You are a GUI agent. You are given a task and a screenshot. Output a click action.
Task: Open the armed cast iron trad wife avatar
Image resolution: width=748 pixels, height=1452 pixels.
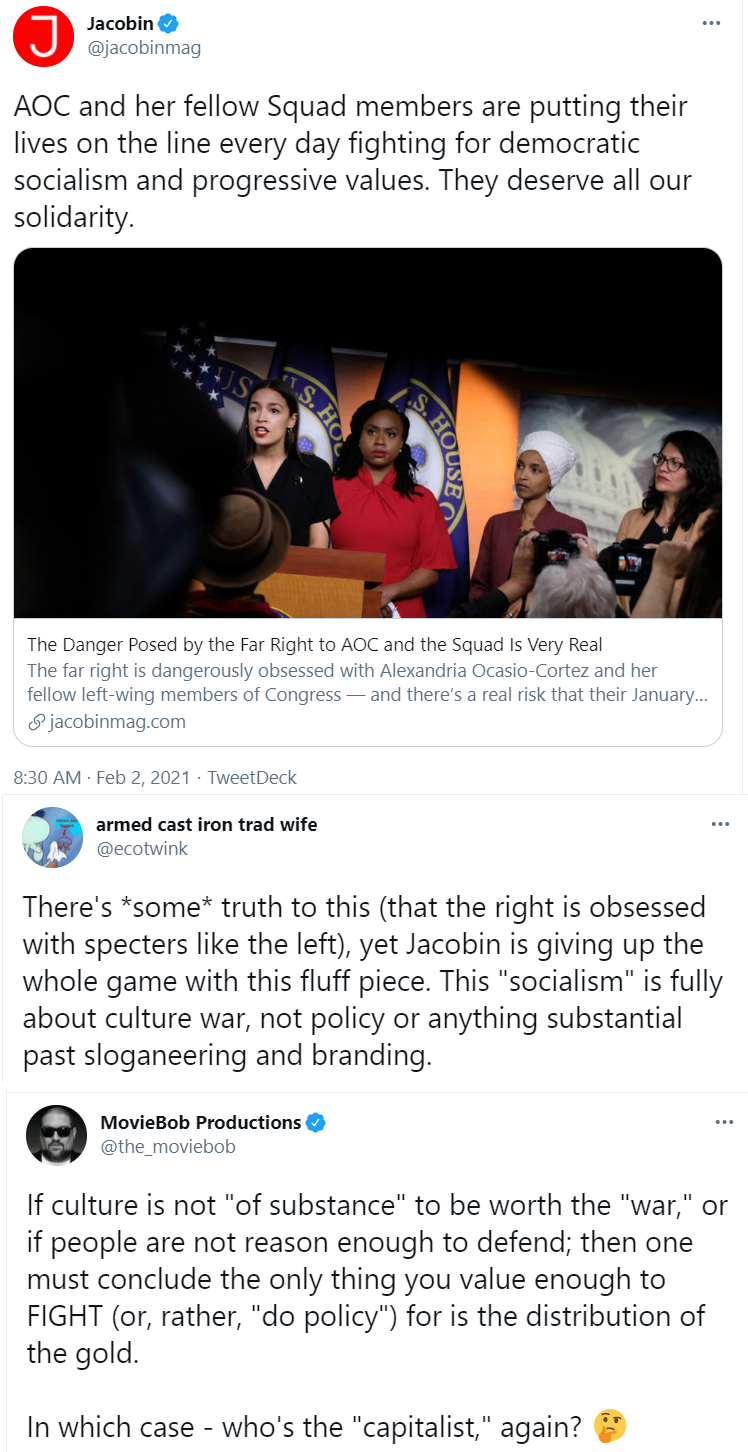point(52,837)
